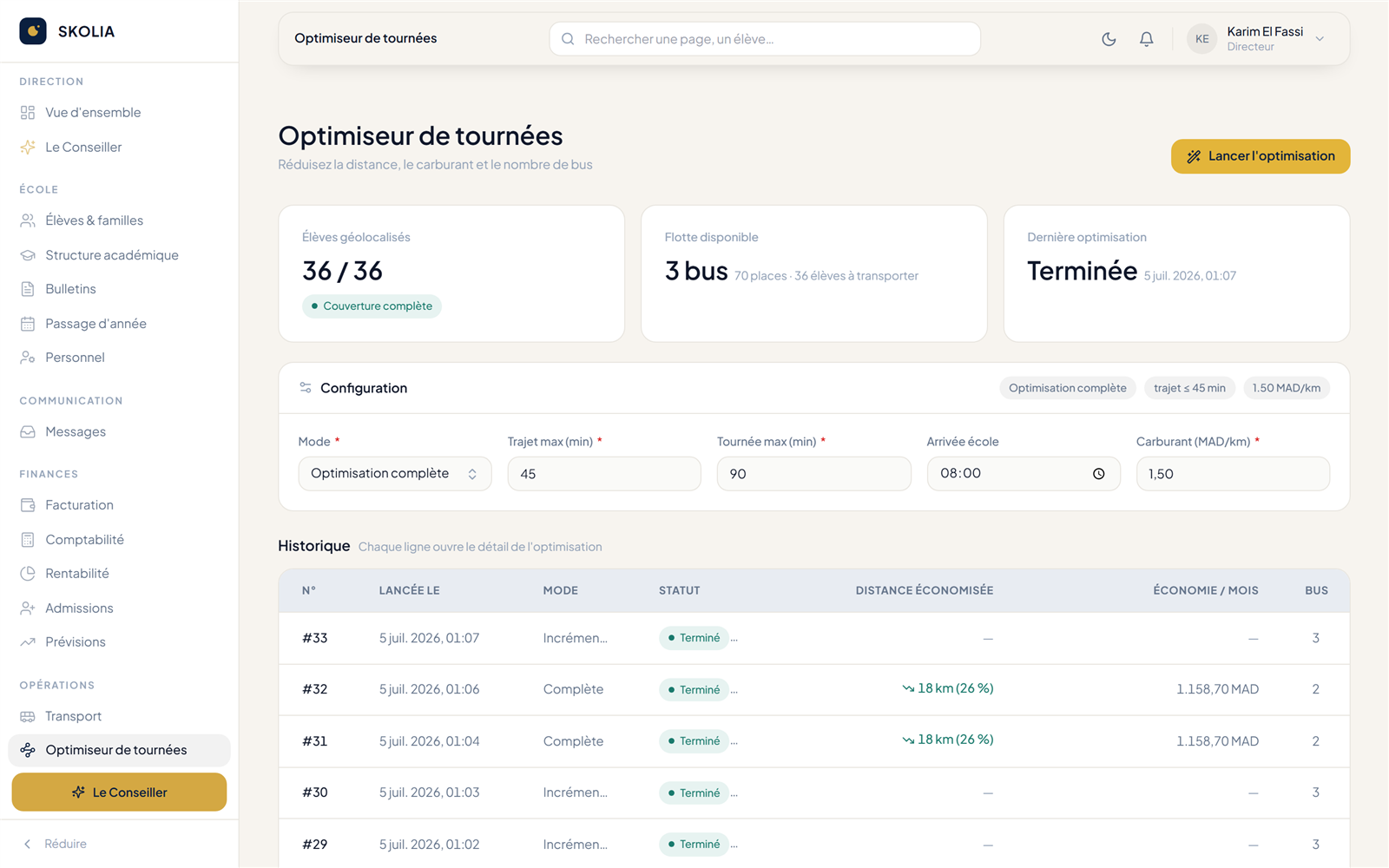Click the Couverture complète badge
The width and height of the screenshot is (1389, 868).
click(372, 306)
